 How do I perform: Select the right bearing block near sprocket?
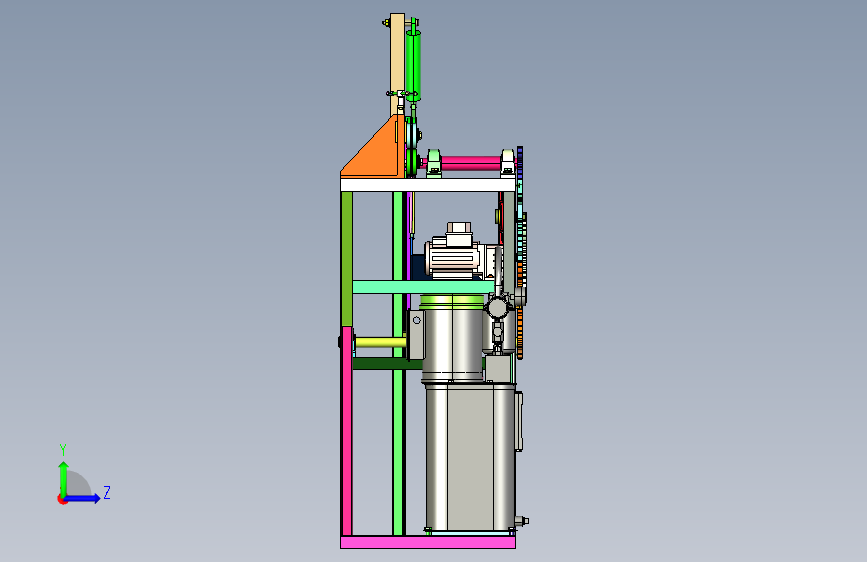pos(508,163)
